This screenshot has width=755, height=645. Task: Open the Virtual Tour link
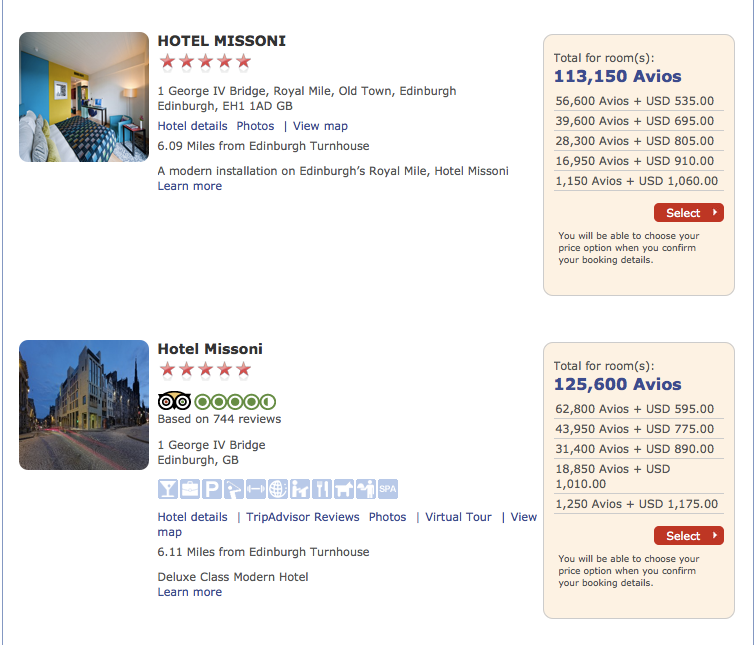pos(458,517)
